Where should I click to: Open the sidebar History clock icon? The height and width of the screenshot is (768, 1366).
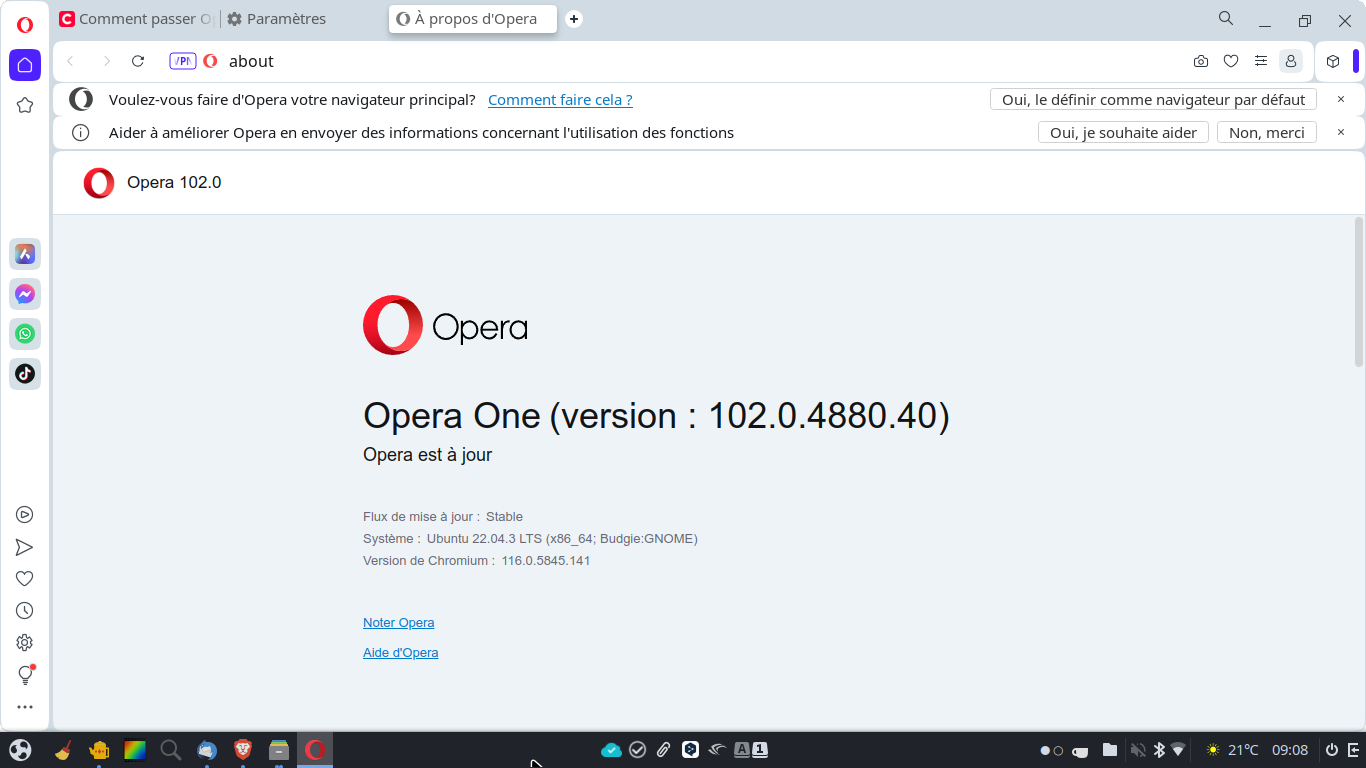(x=25, y=610)
